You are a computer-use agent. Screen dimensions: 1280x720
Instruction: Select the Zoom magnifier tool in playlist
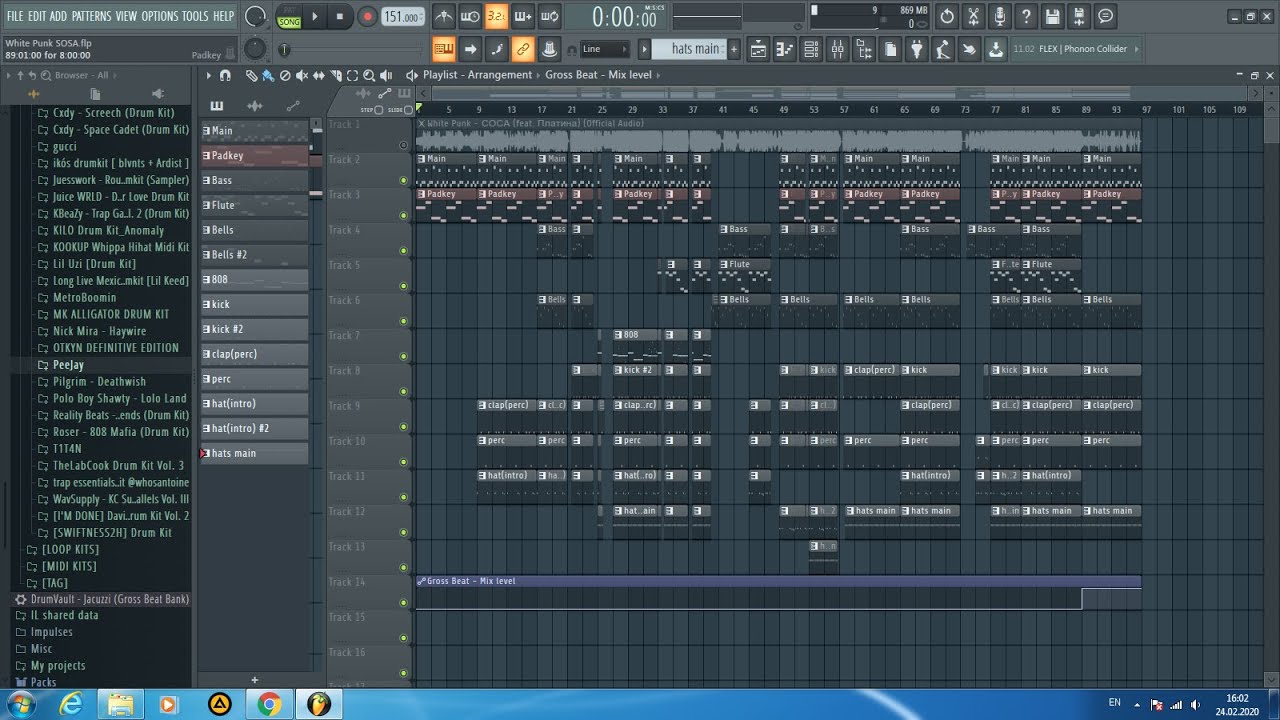point(369,76)
